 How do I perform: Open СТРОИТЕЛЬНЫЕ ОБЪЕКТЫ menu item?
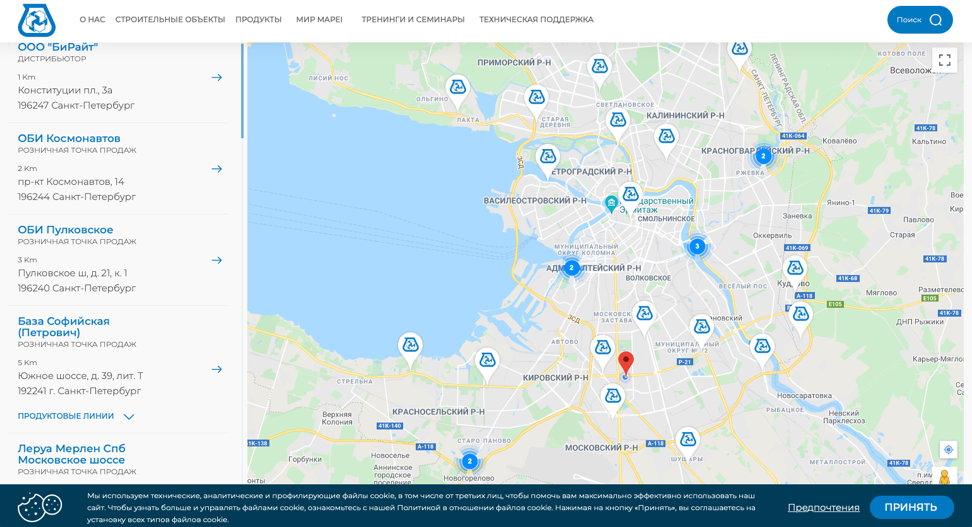170,19
